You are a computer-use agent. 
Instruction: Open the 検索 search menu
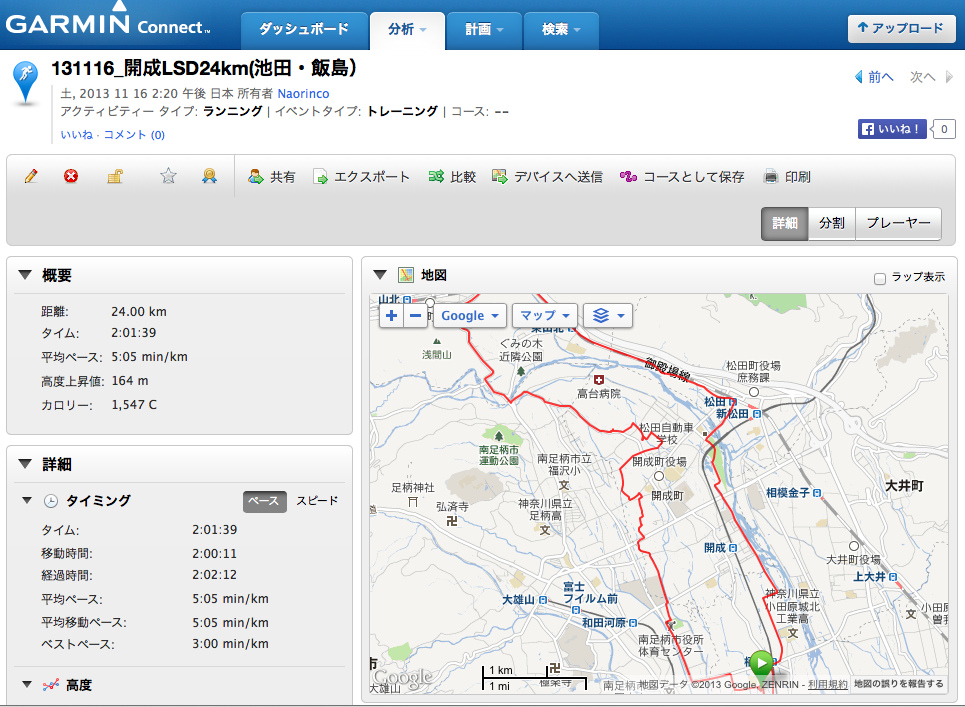(561, 30)
